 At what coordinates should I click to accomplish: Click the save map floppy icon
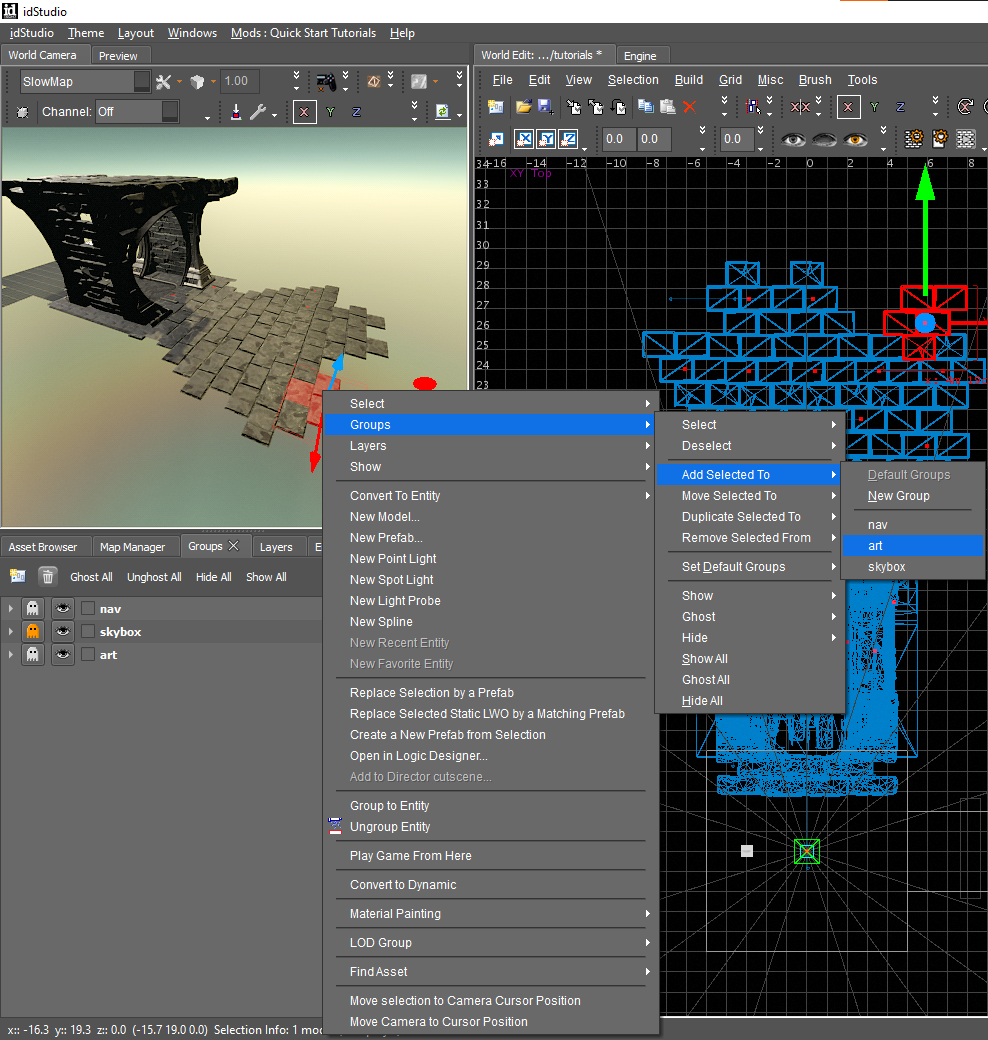pyautogui.click(x=546, y=106)
